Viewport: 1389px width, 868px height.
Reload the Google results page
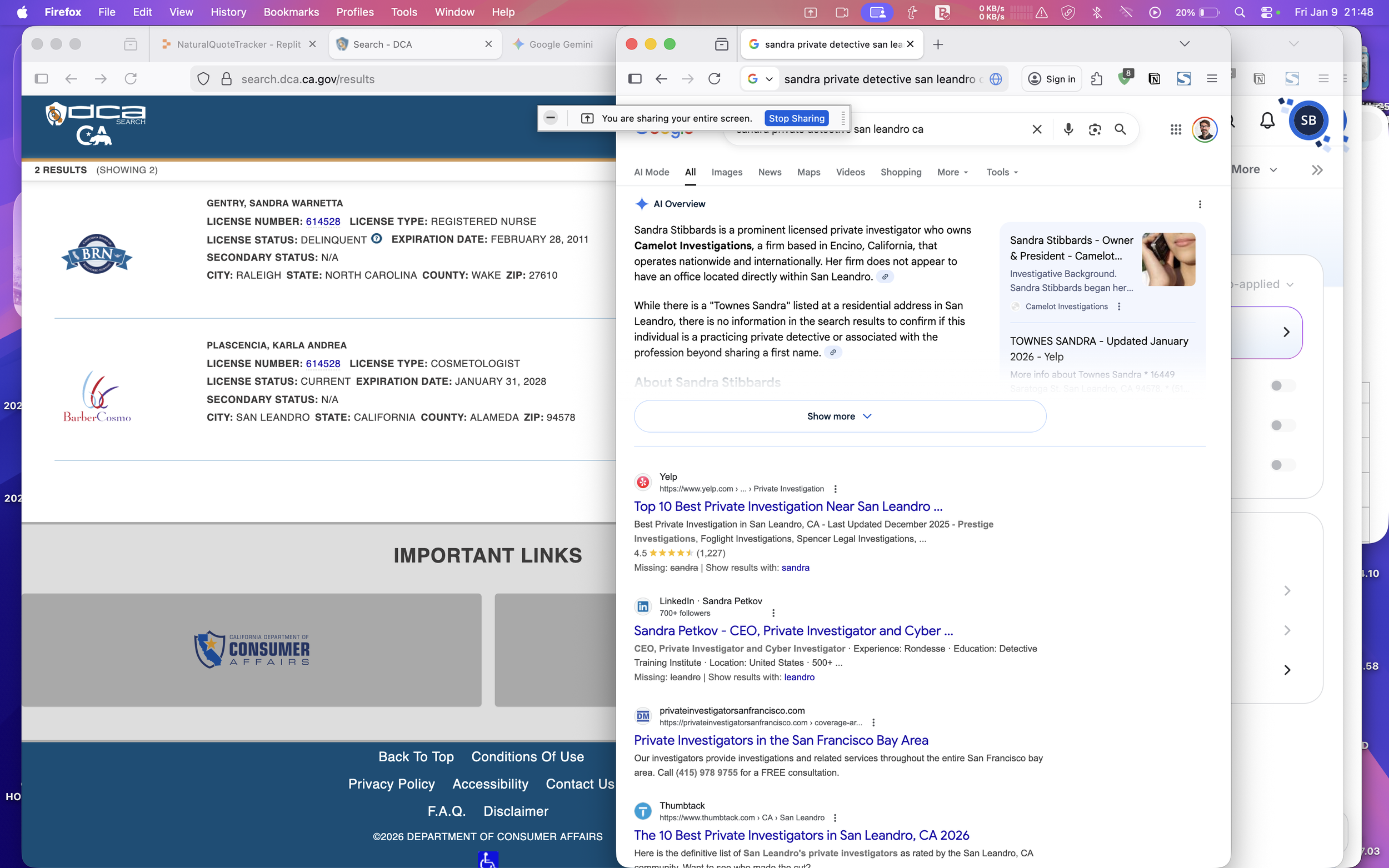pos(715,79)
